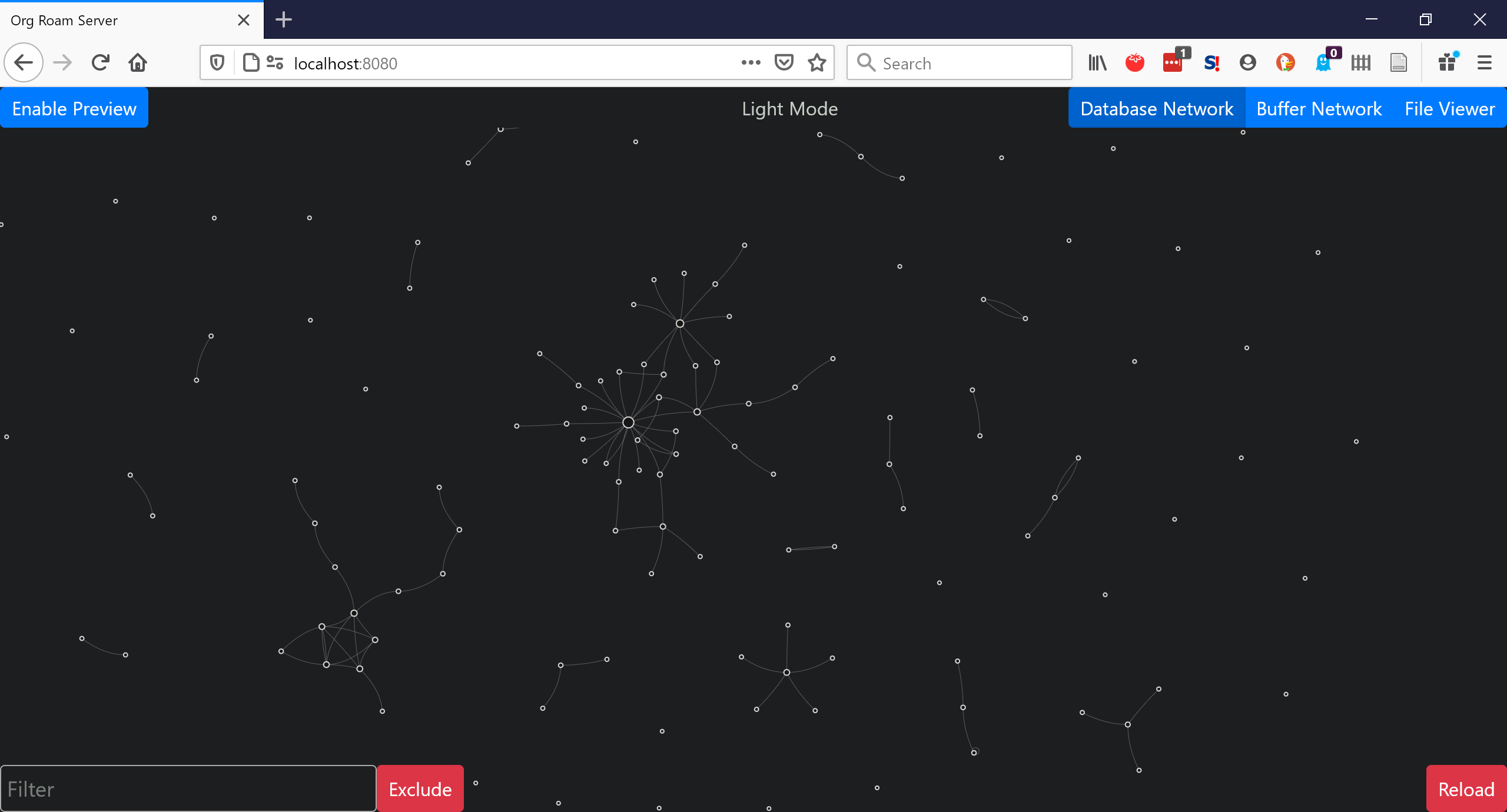The image size is (1507, 812).
Task: Open the Library bookshelf icon
Action: (1097, 62)
